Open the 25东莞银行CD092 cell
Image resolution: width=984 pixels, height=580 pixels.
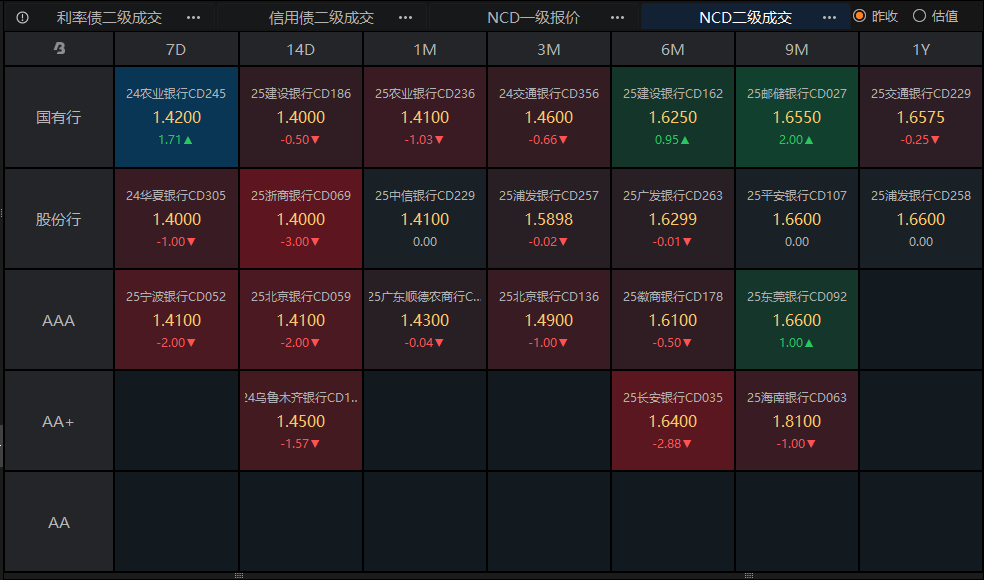point(797,320)
